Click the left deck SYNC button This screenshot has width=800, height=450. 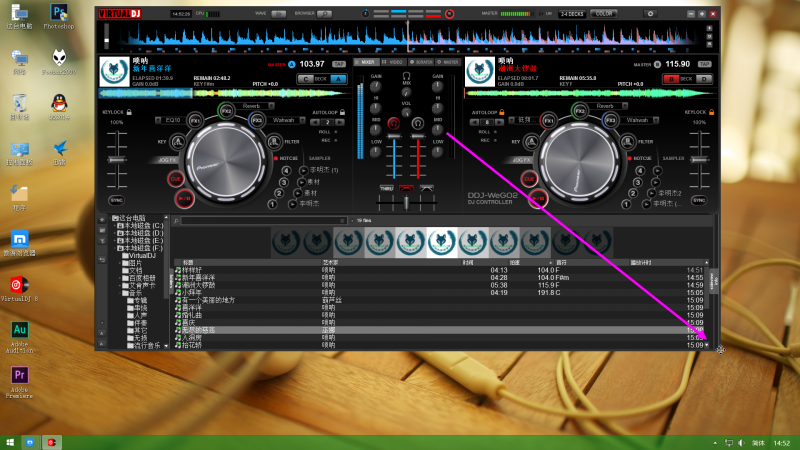pyautogui.click(x=116, y=199)
